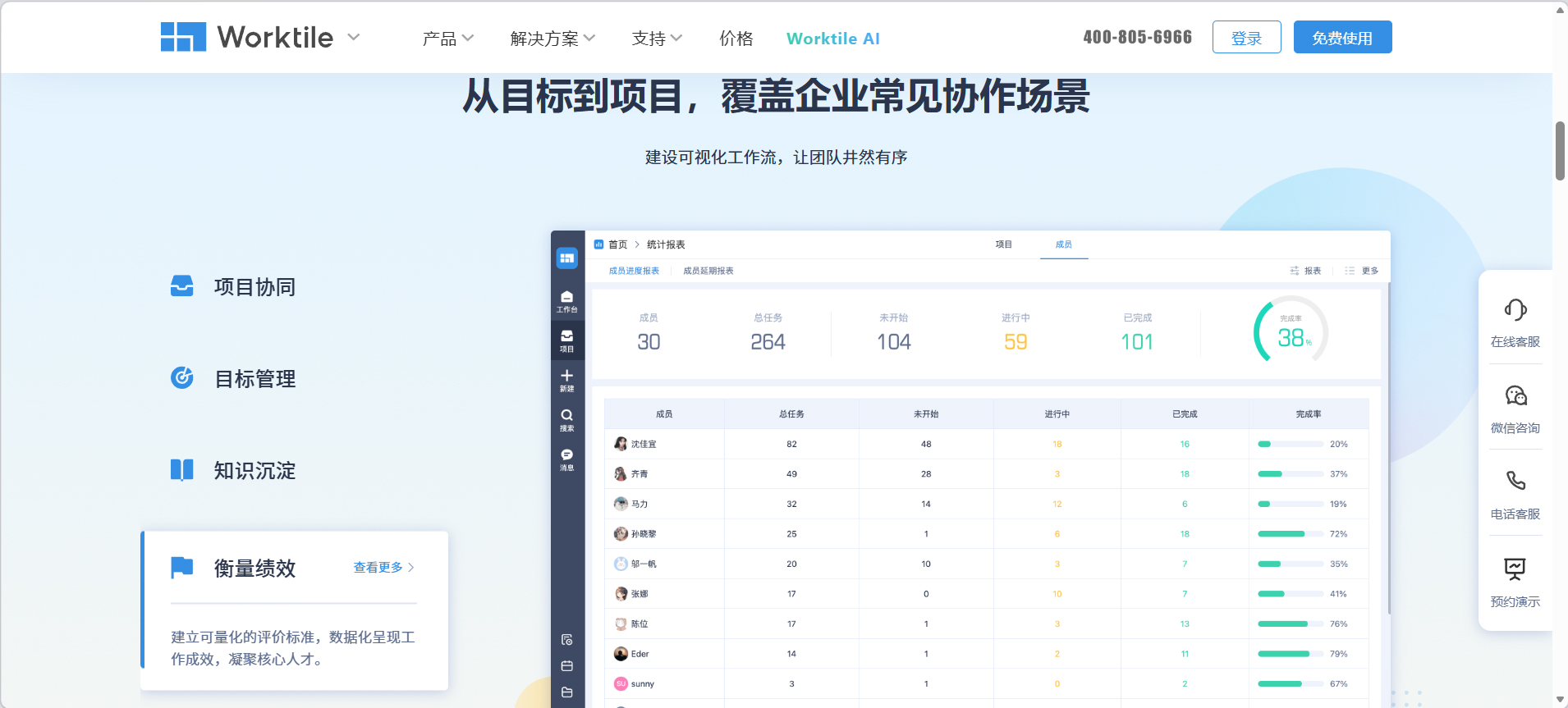Click the avatar of Eder
Screen dimensions: 1568x708
621,654
